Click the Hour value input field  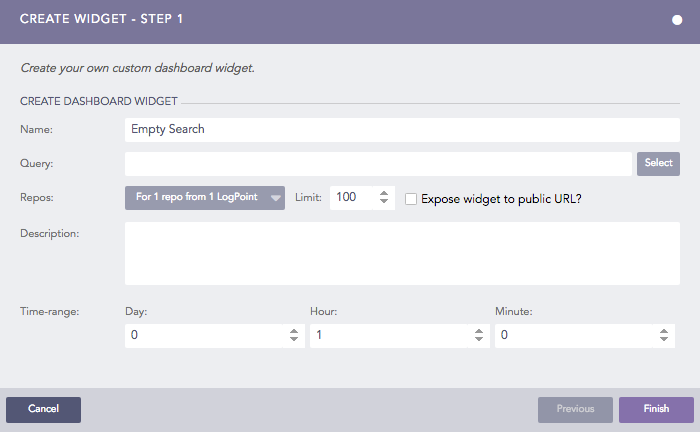click(x=390, y=336)
